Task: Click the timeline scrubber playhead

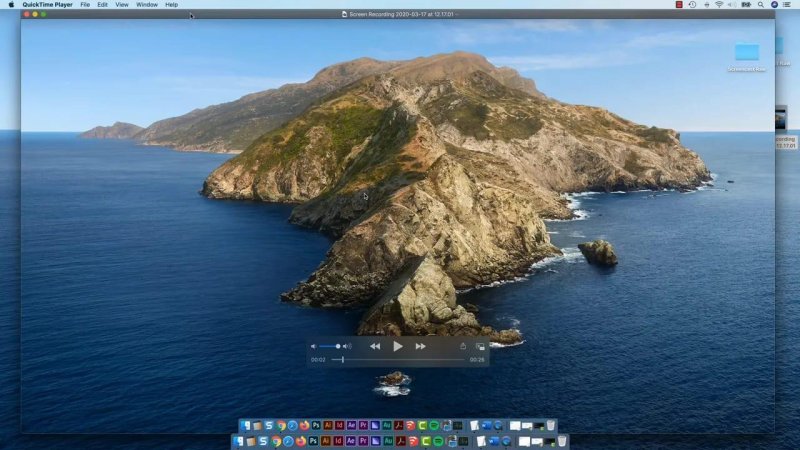Action: [x=343, y=360]
